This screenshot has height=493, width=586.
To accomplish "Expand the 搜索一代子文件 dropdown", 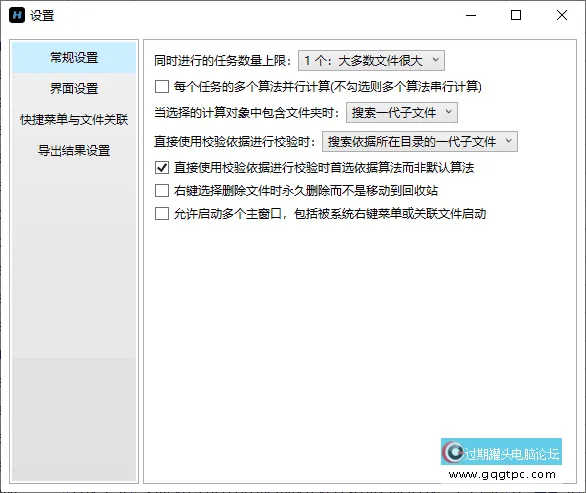I will point(402,113).
